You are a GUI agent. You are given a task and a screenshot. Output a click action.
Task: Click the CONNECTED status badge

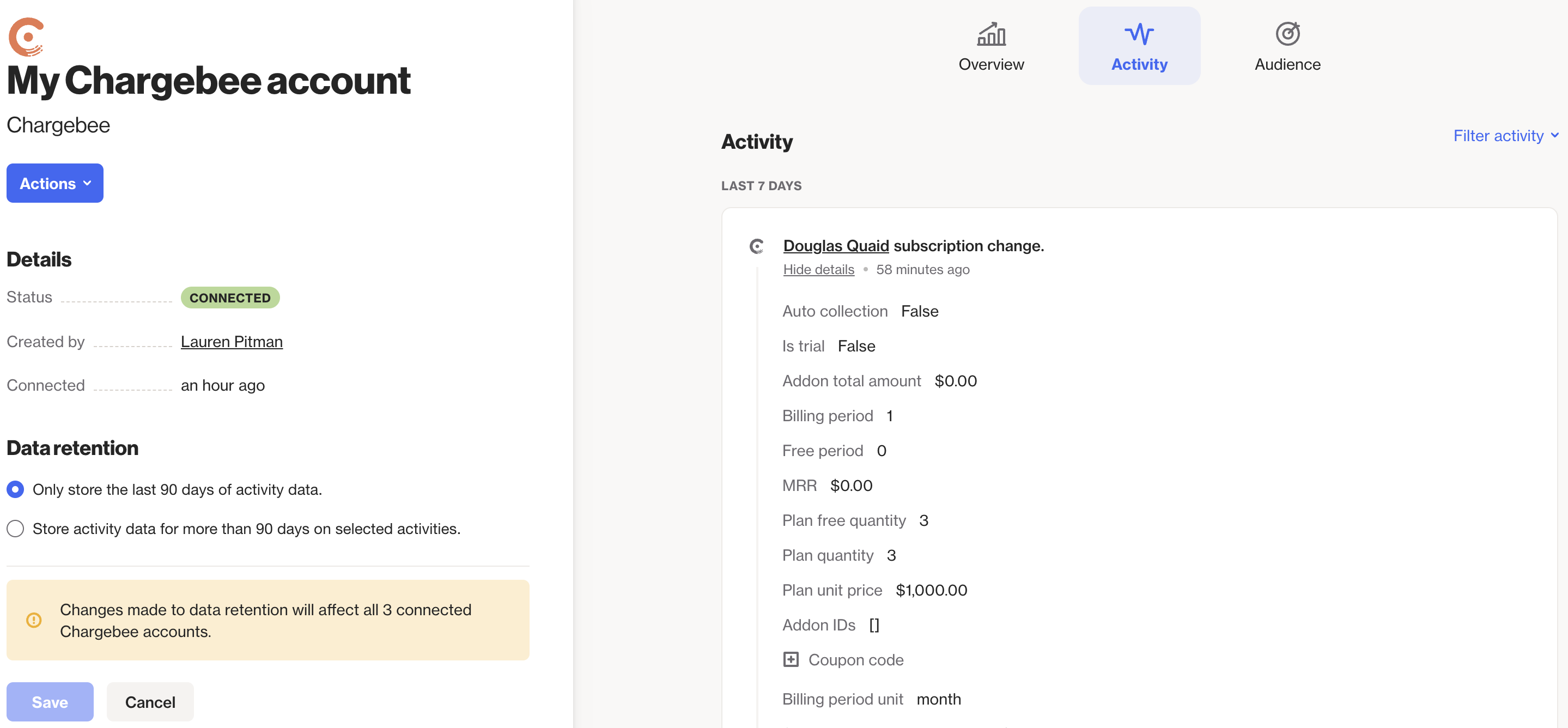tap(230, 298)
